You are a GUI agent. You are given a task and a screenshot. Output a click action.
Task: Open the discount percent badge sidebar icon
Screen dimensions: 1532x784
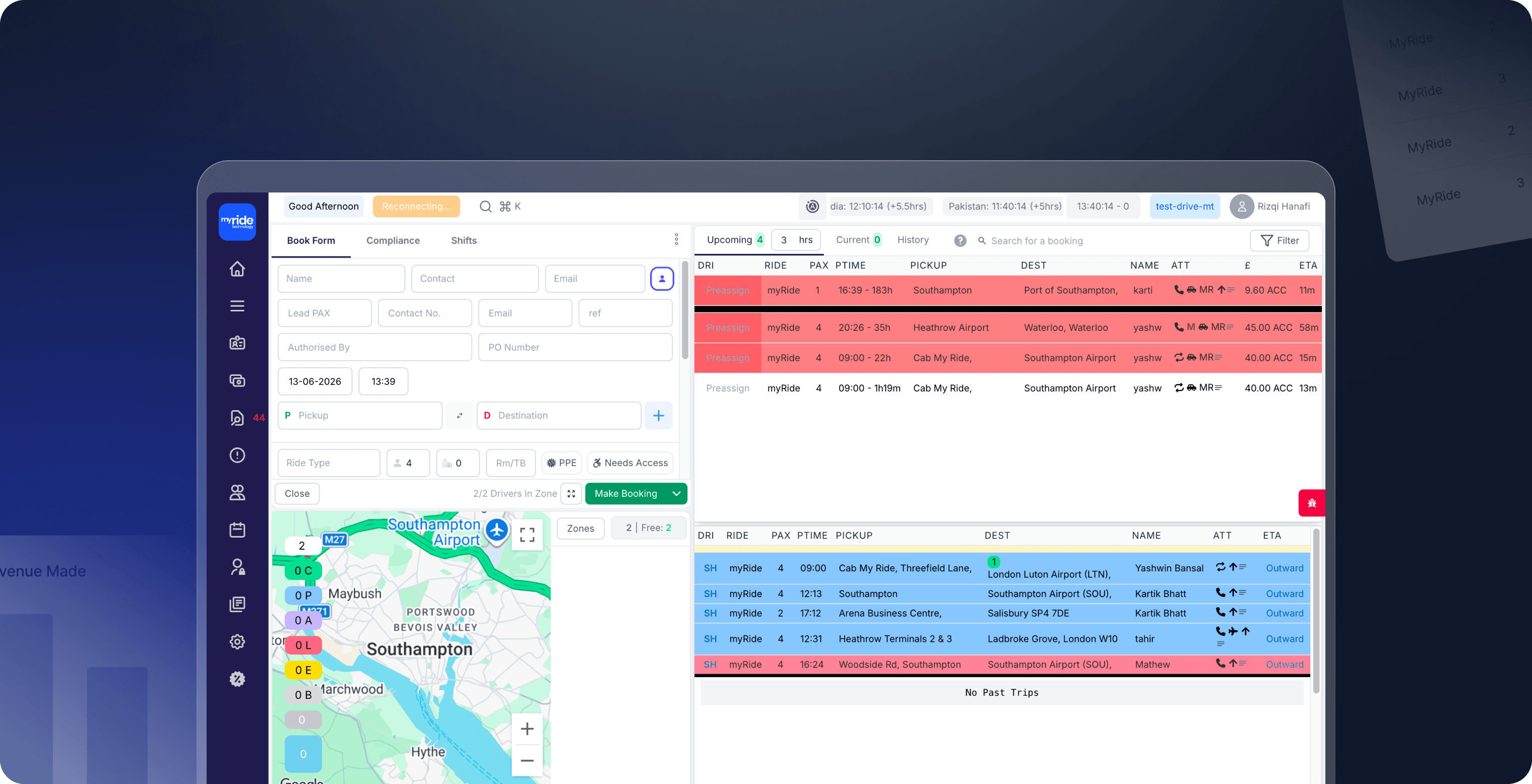point(237,679)
